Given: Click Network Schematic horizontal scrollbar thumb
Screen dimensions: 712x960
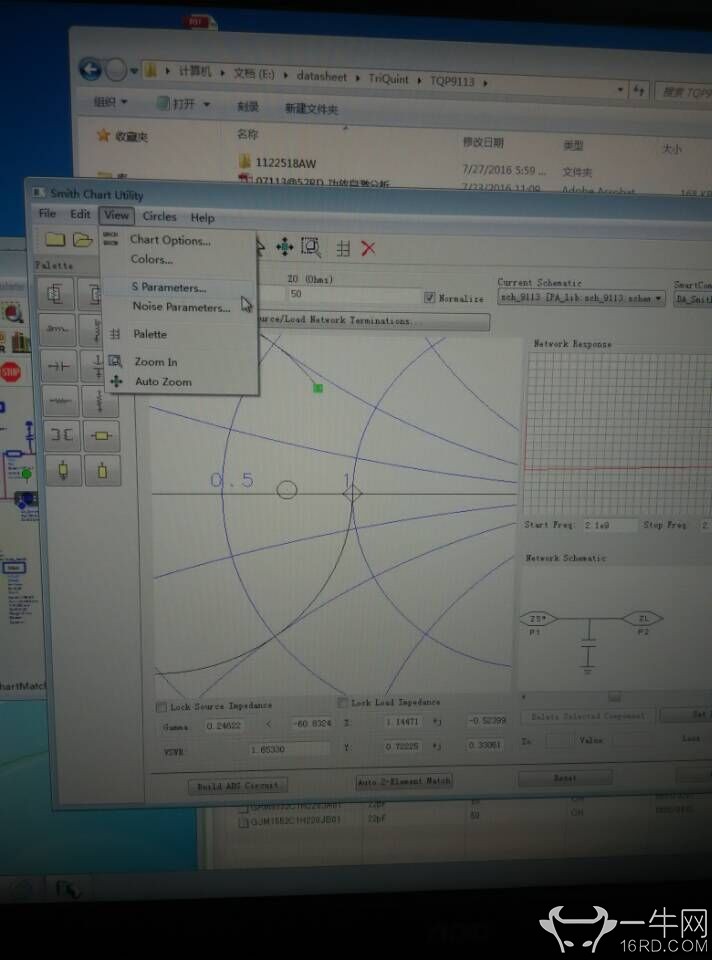Looking at the screenshot, I should [615, 697].
